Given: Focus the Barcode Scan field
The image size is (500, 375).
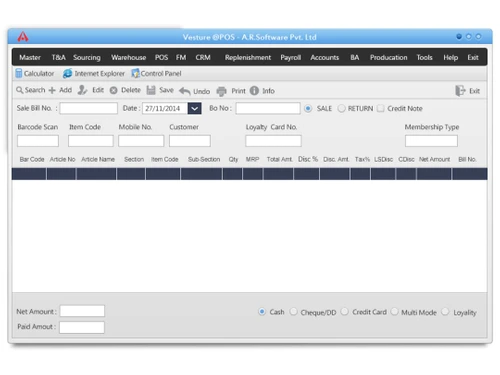Looking at the screenshot, I should 38,141.
